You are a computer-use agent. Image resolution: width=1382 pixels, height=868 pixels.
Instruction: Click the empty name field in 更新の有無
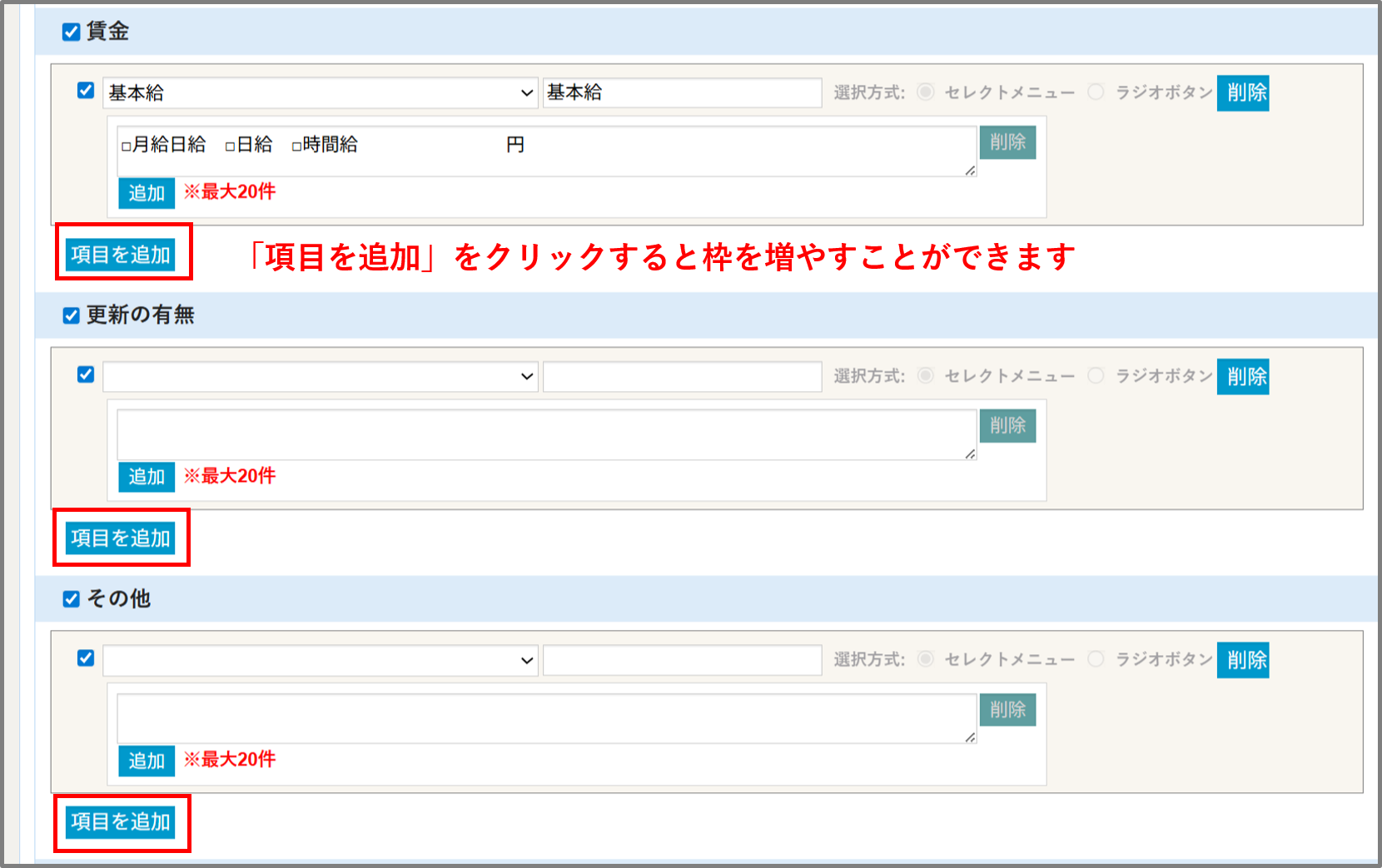683,376
